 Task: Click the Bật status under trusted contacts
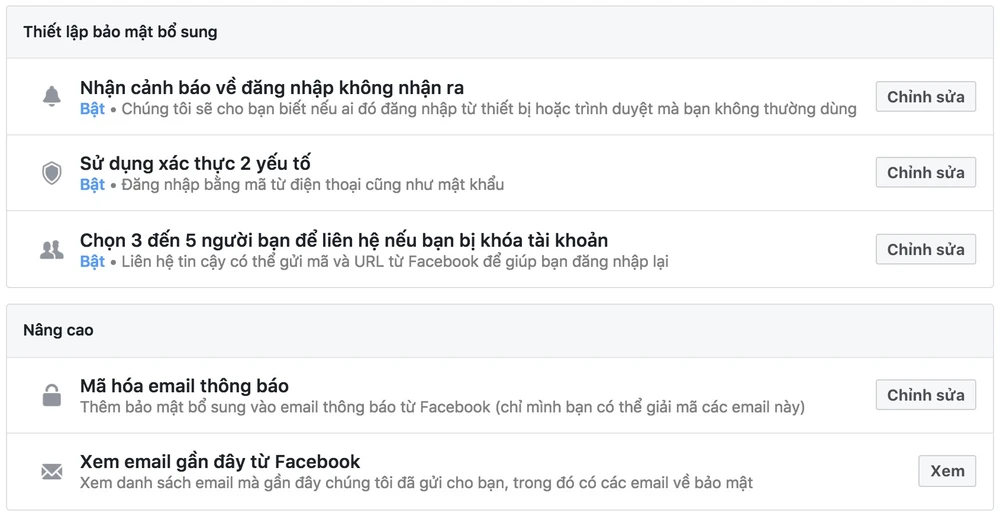92,262
